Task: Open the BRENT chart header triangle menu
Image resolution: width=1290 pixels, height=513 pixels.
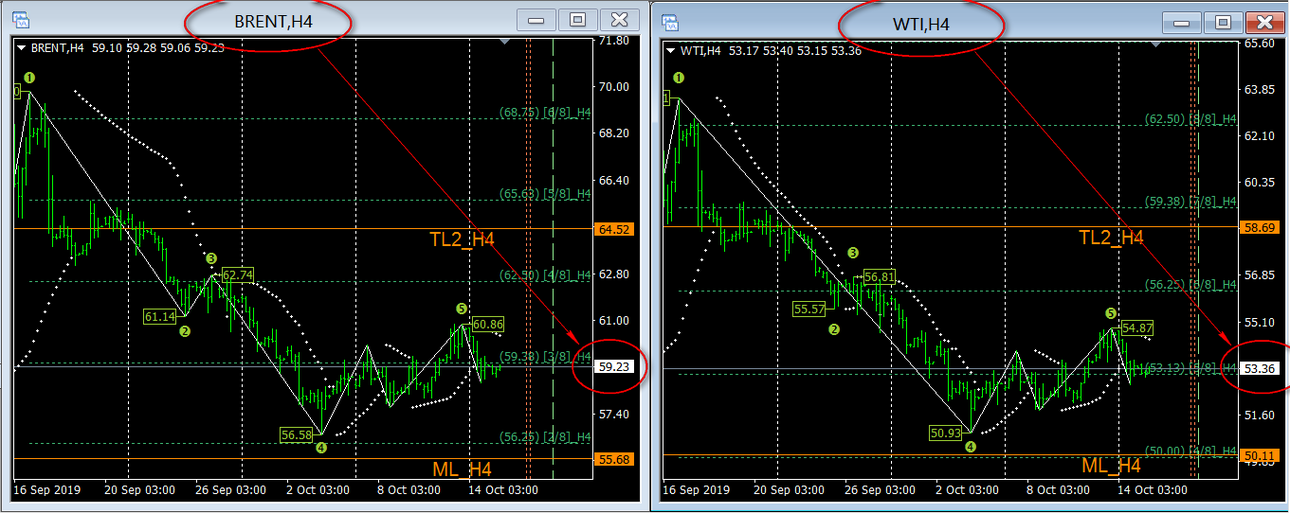Action: coord(21,47)
